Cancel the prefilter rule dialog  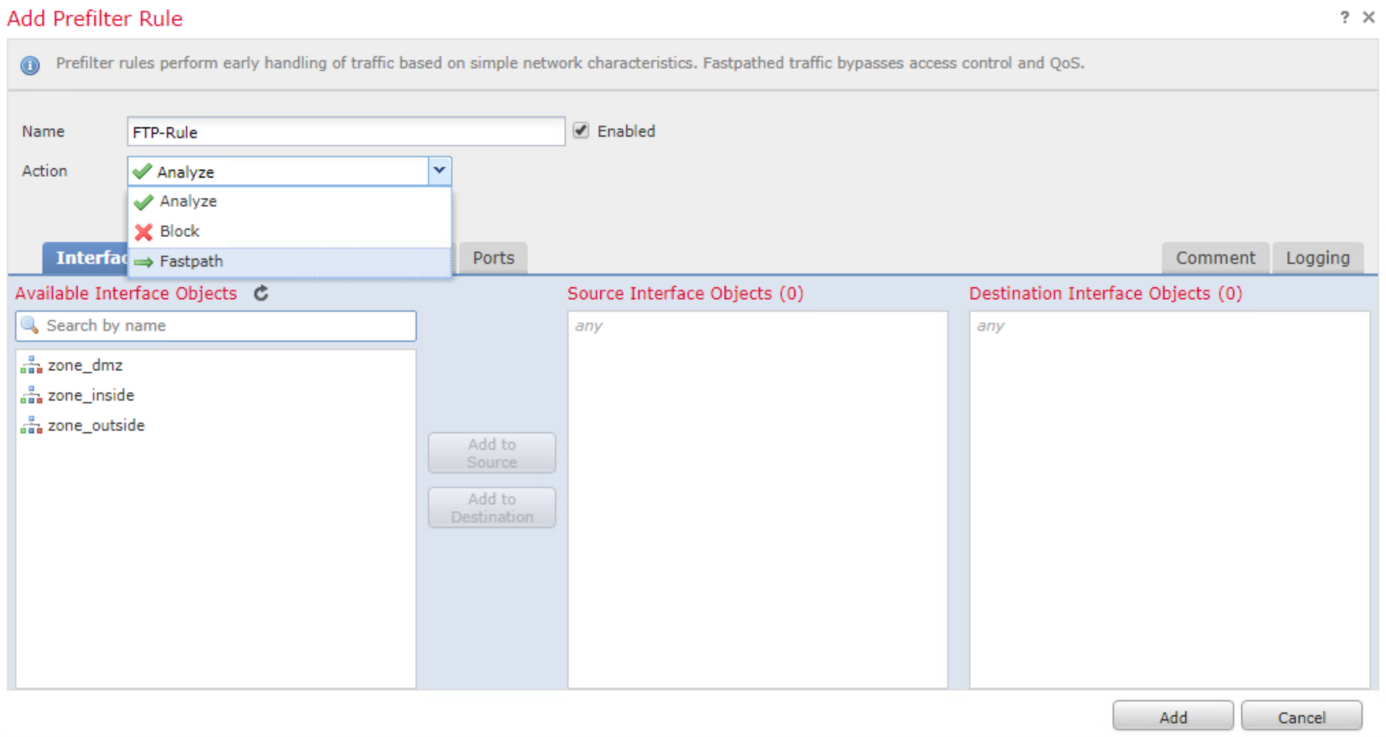click(x=1301, y=716)
